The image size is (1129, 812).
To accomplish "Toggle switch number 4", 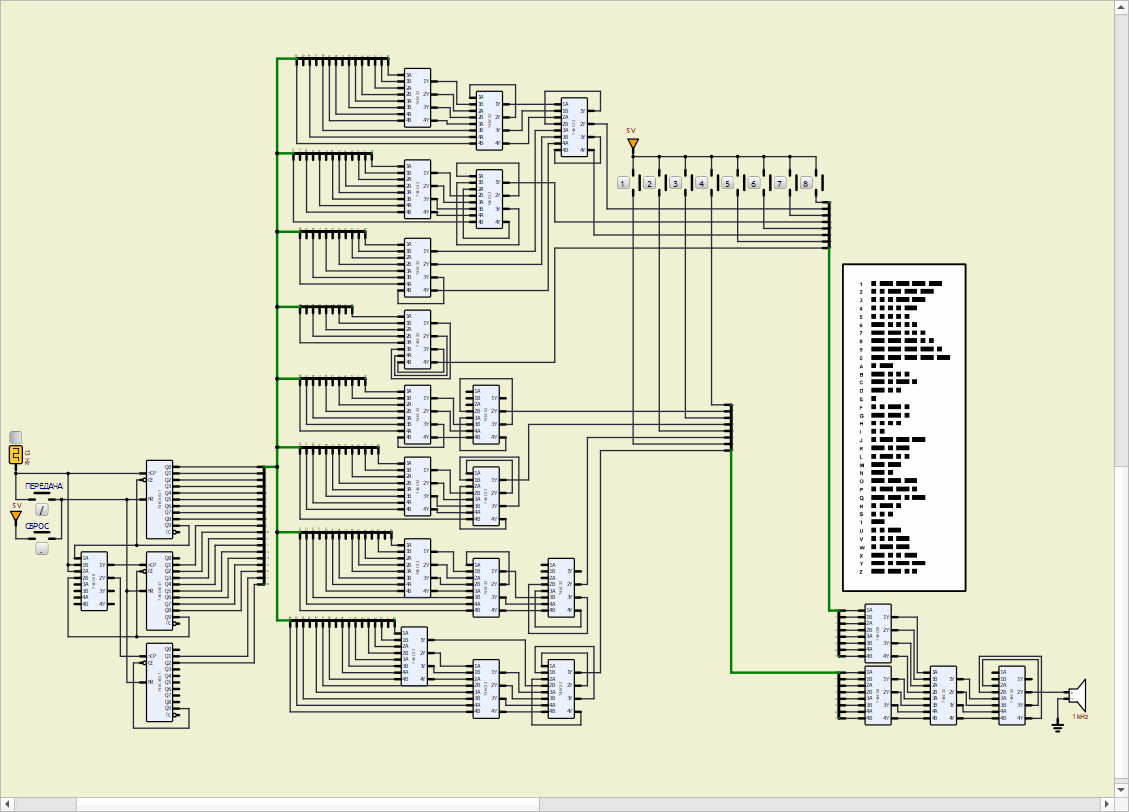I will click(701, 183).
